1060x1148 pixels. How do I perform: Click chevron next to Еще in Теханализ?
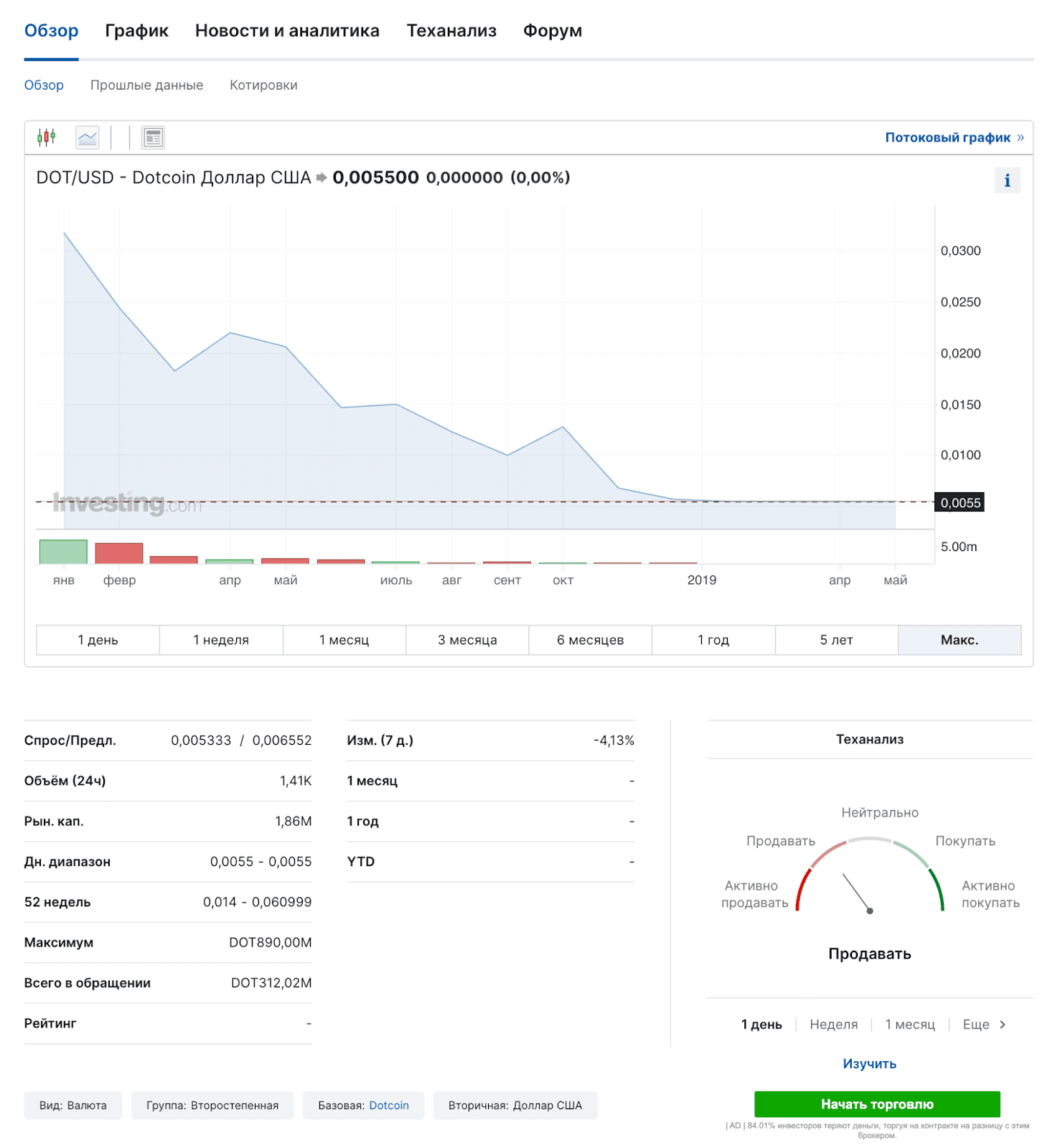(x=1003, y=1024)
